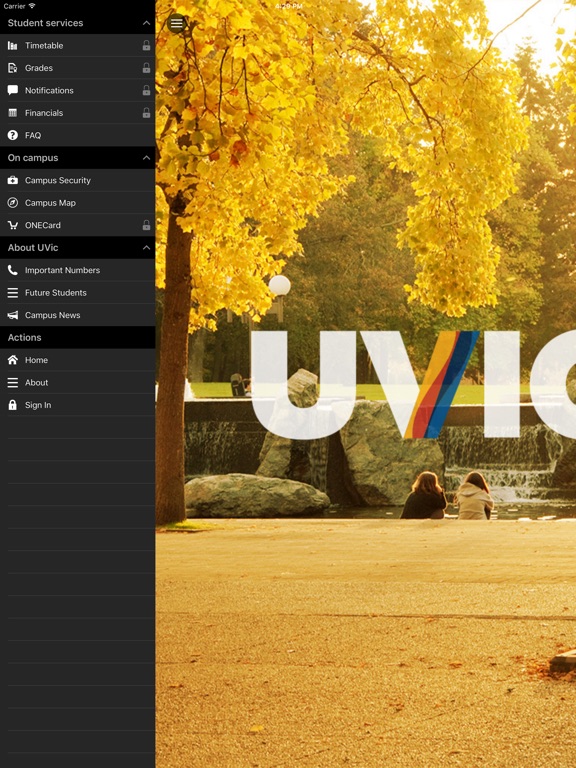Select the Grades document icon
Image resolution: width=576 pixels, height=768 pixels.
pyautogui.click(x=13, y=68)
